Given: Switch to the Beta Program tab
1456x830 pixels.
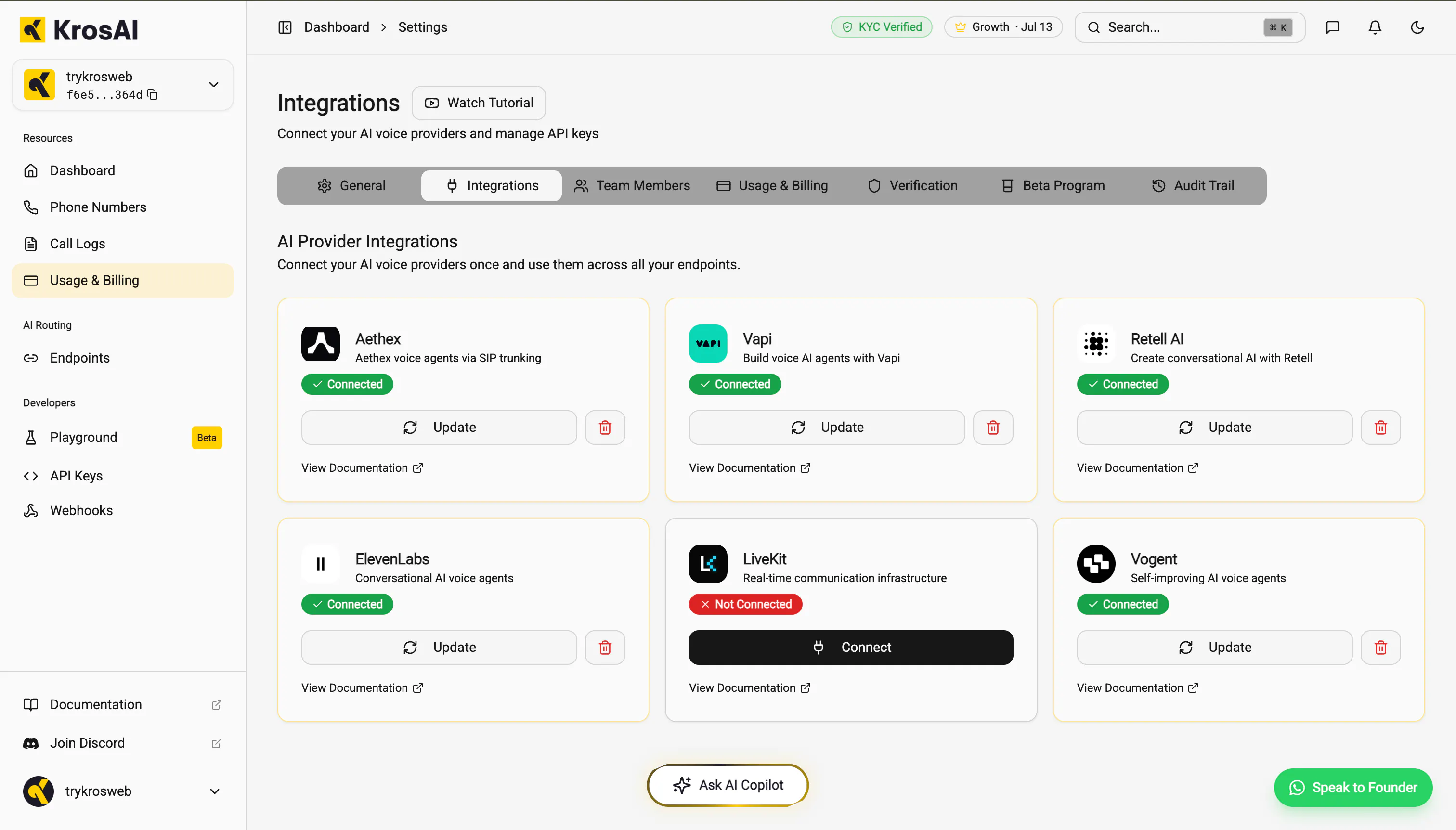Looking at the screenshot, I should pos(1053,186).
